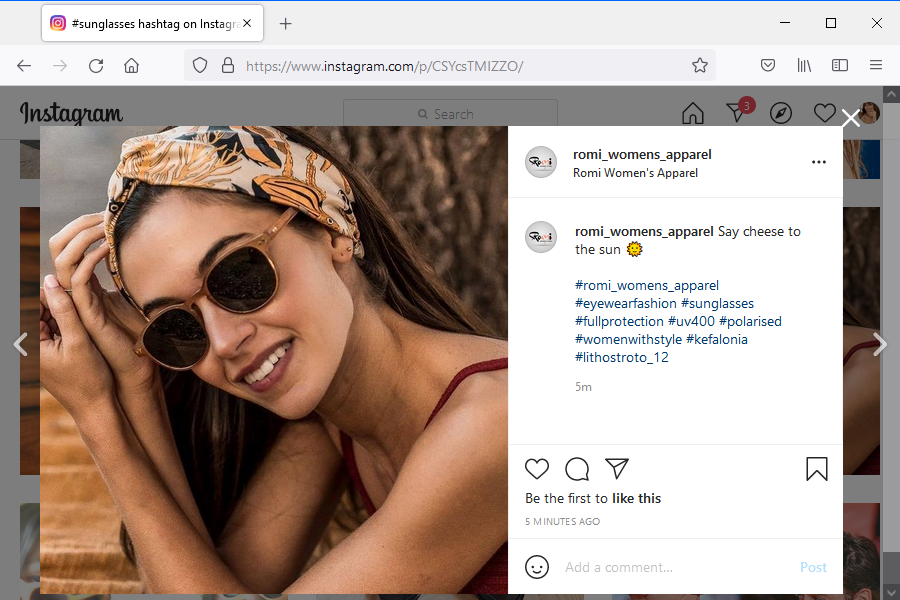This screenshot has width=900, height=600.
Task: Open the Explore compass icon
Action: tap(780, 113)
